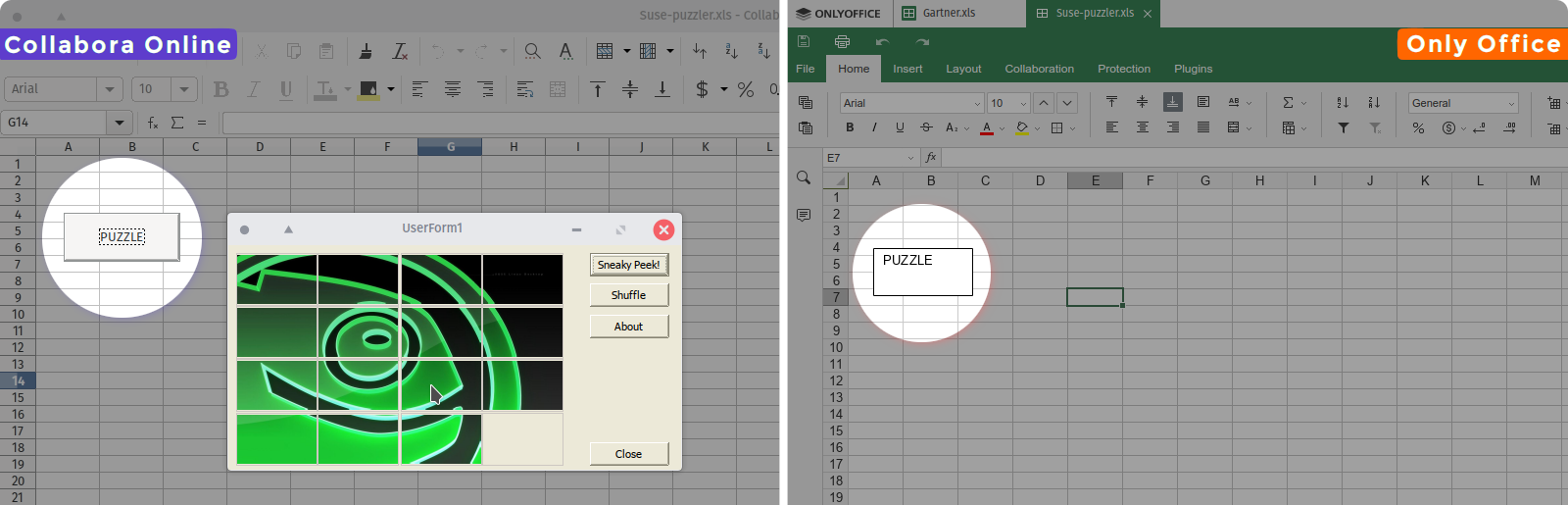The width and height of the screenshot is (1568, 505).
Task: Apply yellow background color in Collabora
Action: pos(368,89)
